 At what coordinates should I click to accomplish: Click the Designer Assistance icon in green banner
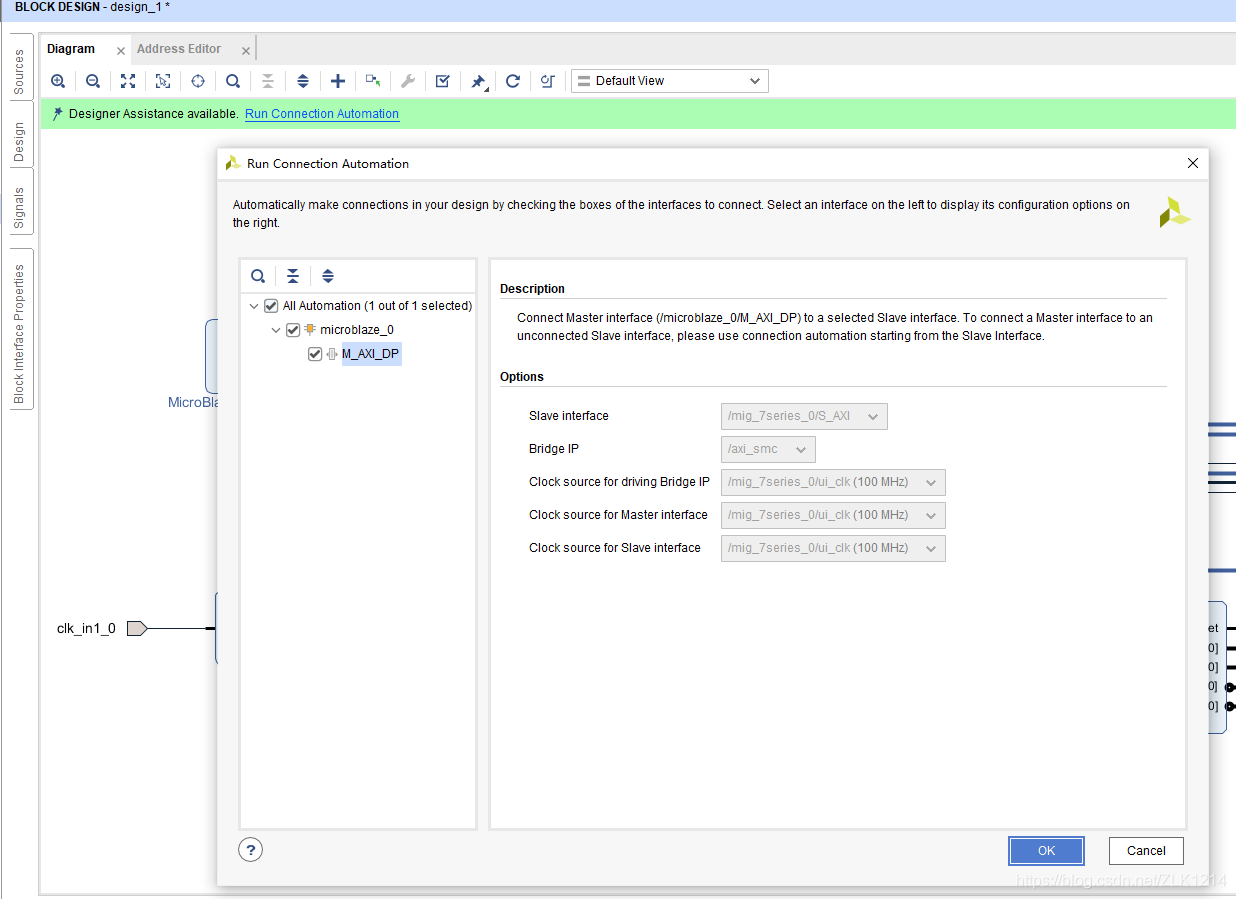(58, 114)
